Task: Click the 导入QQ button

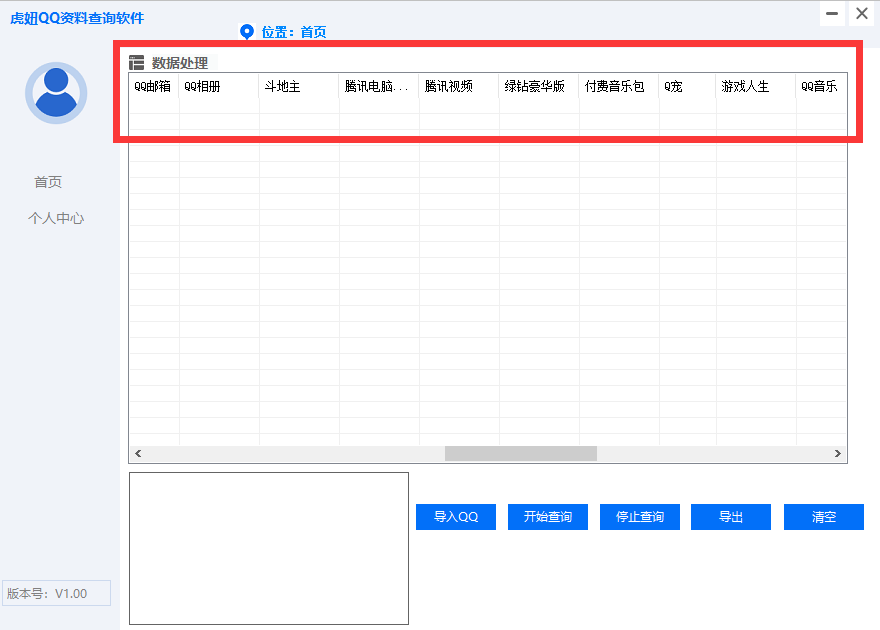Action: [456, 517]
